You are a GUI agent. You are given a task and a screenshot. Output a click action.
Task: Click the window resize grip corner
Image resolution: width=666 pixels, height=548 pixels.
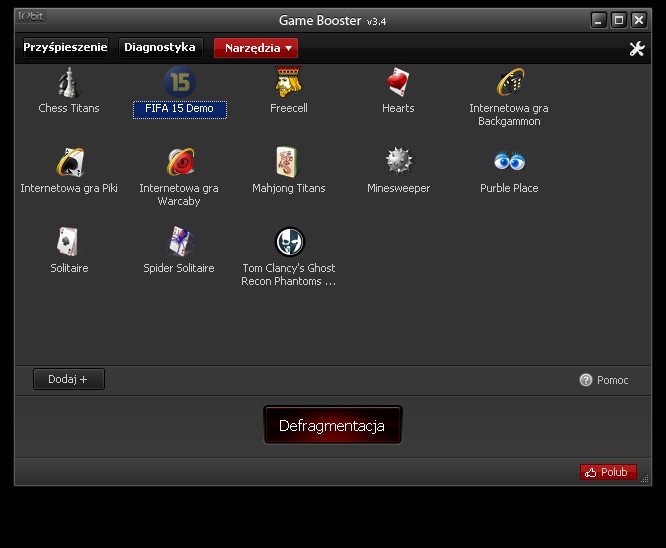645,479
